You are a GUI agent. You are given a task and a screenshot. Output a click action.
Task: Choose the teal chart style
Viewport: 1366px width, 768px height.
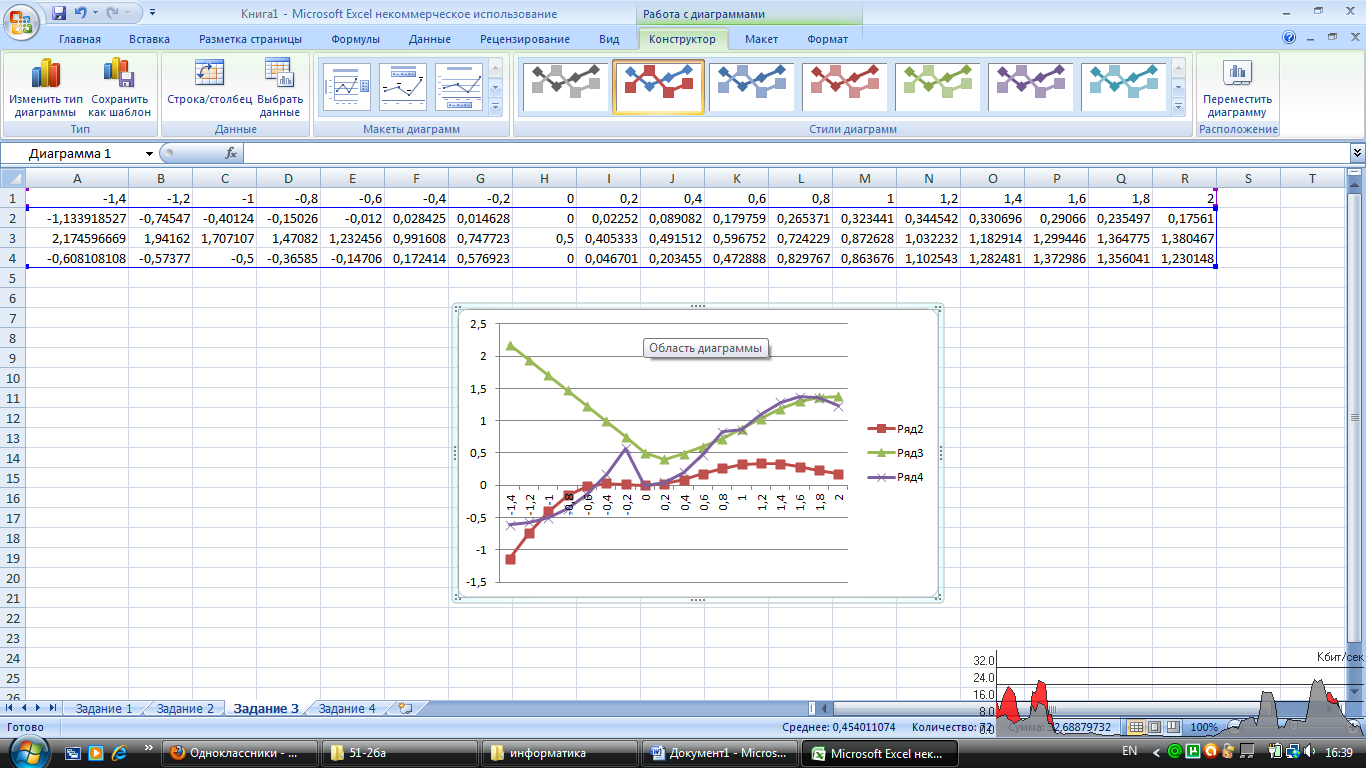pyautogui.click(x=1124, y=87)
